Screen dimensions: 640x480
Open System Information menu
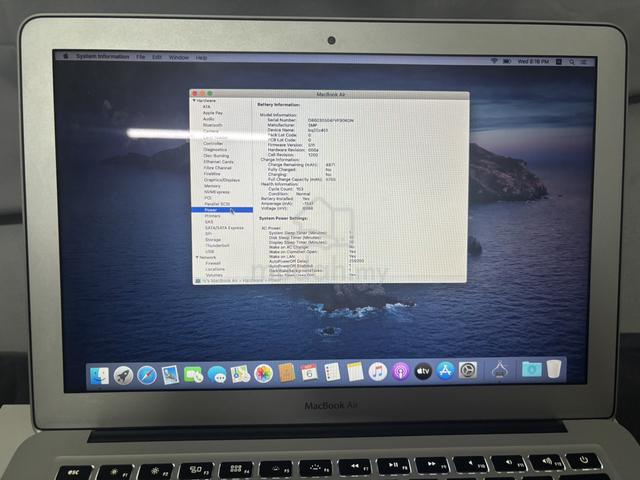pyautogui.click(x=102, y=56)
